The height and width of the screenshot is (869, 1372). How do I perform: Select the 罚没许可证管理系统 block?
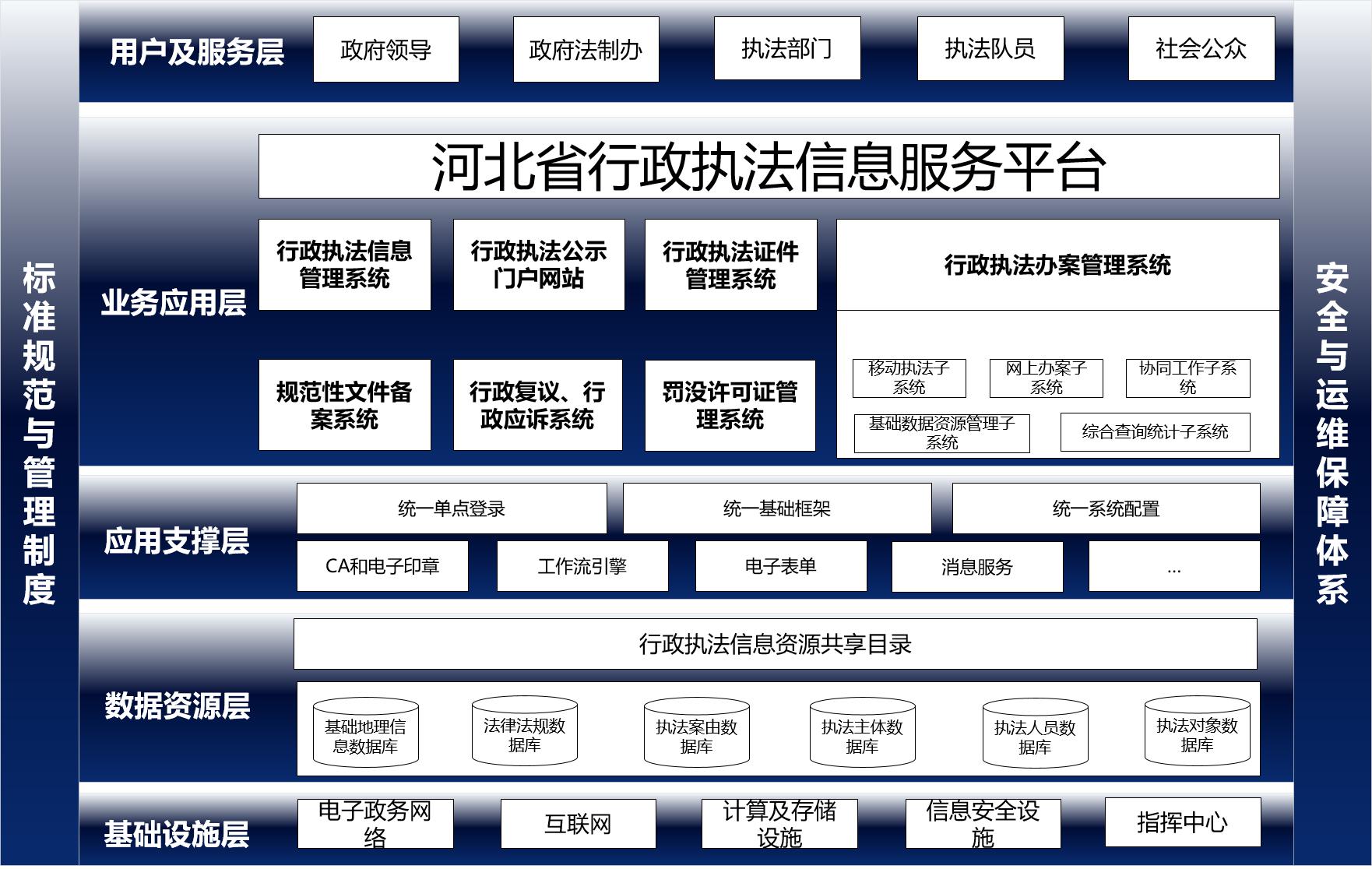(730, 406)
